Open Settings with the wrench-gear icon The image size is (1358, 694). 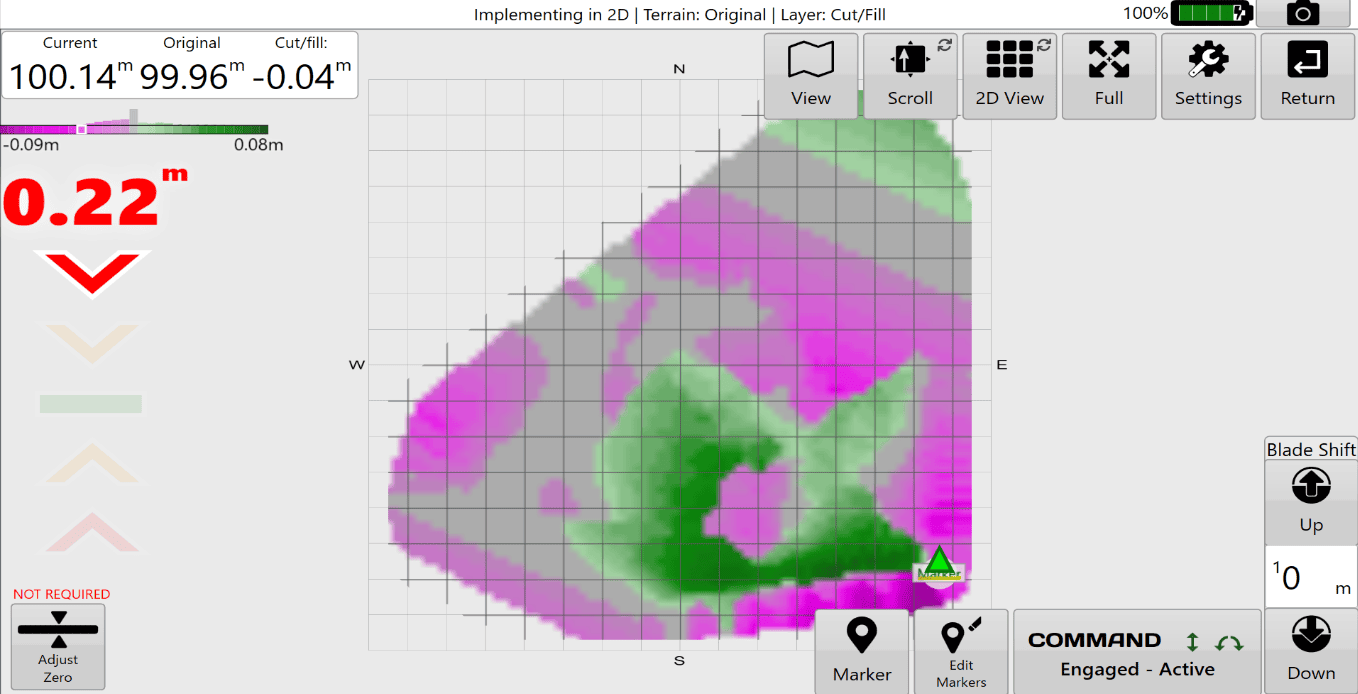[1208, 76]
